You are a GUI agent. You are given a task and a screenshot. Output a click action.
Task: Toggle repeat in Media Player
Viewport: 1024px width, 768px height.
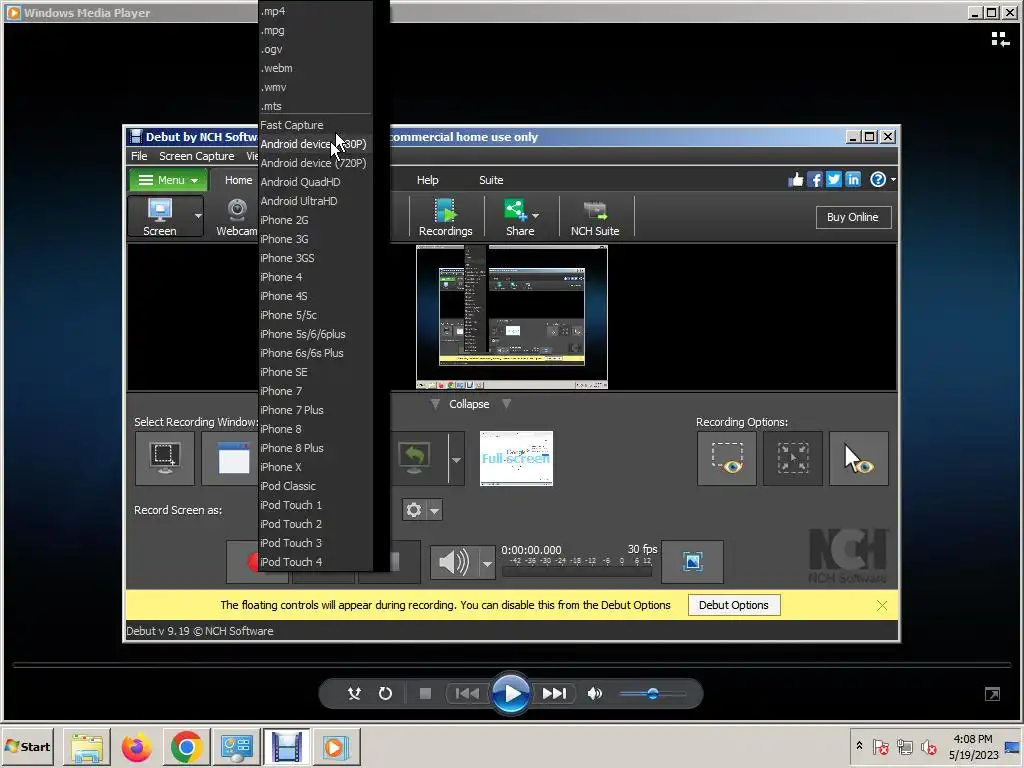point(385,694)
